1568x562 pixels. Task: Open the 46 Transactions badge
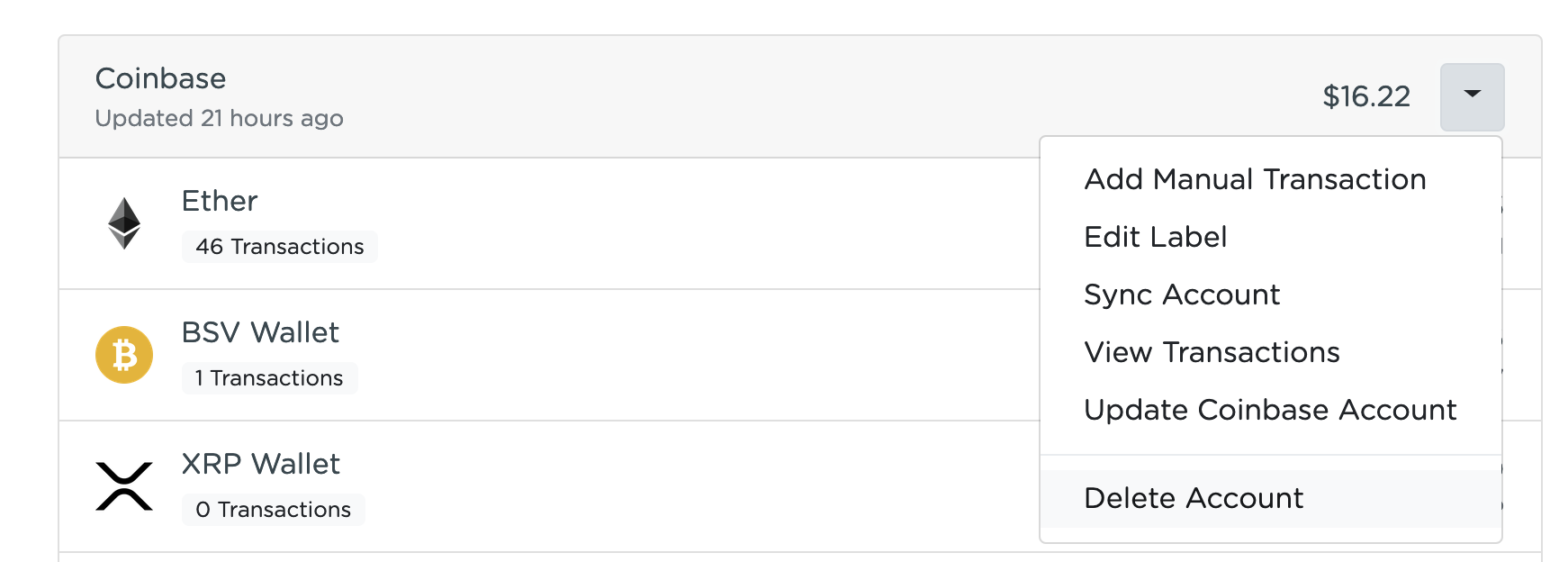pos(280,247)
